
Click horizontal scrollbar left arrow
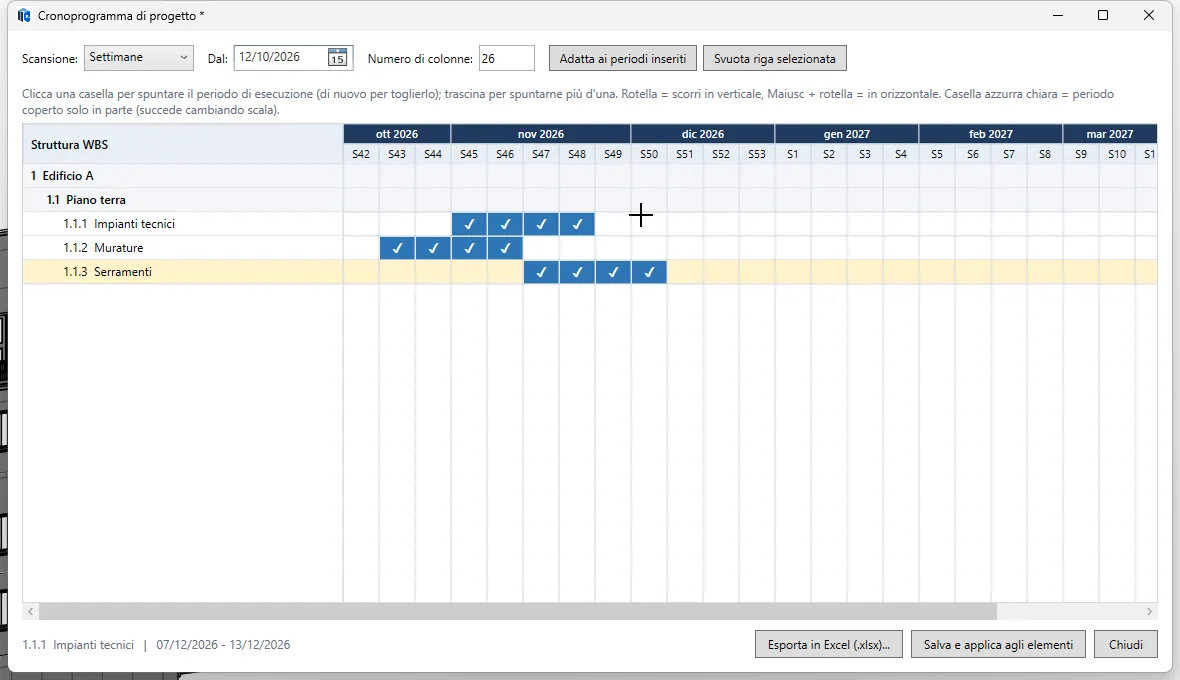pos(30,612)
